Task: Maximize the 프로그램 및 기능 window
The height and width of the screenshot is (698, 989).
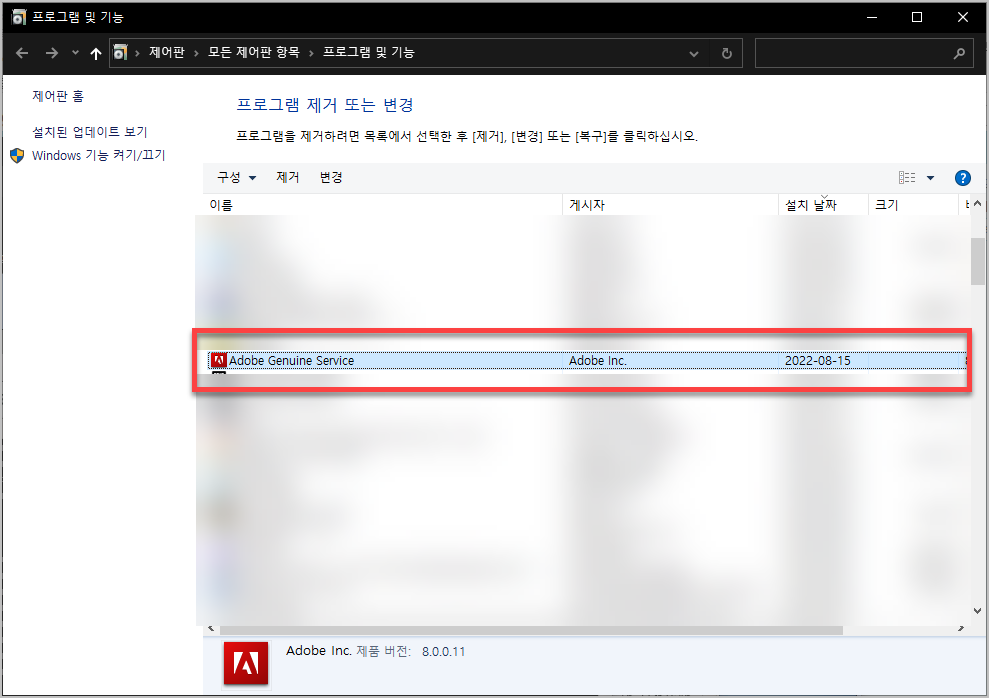Action: click(917, 17)
